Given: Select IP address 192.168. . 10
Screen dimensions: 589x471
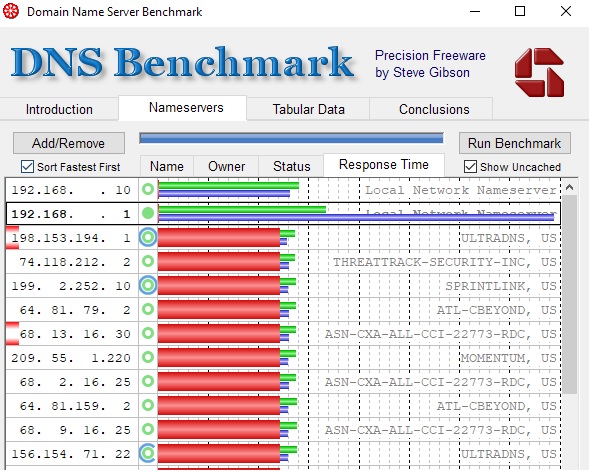Looking at the screenshot, I should pyautogui.click(x=71, y=190).
